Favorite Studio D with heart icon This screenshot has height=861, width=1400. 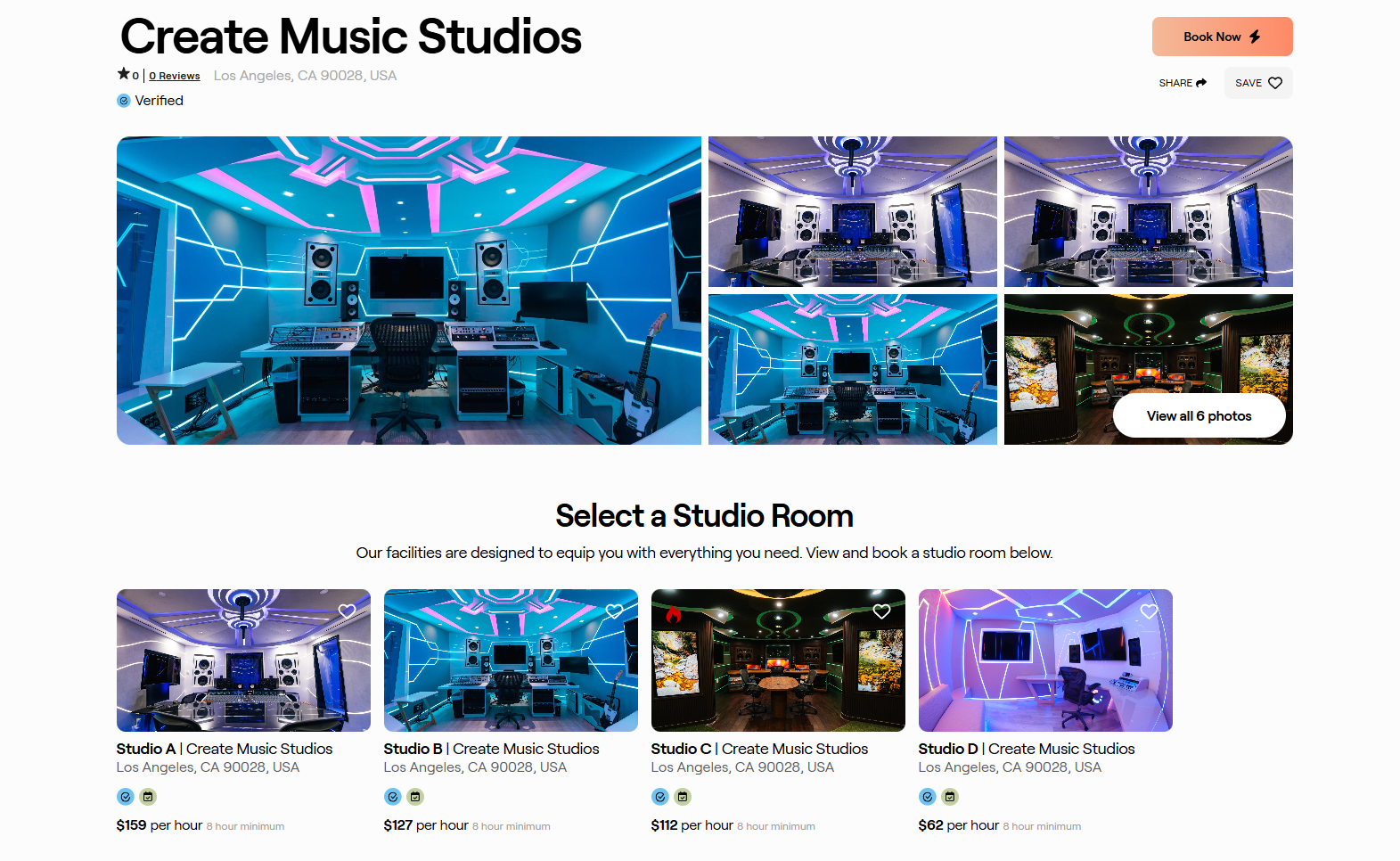[1149, 611]
